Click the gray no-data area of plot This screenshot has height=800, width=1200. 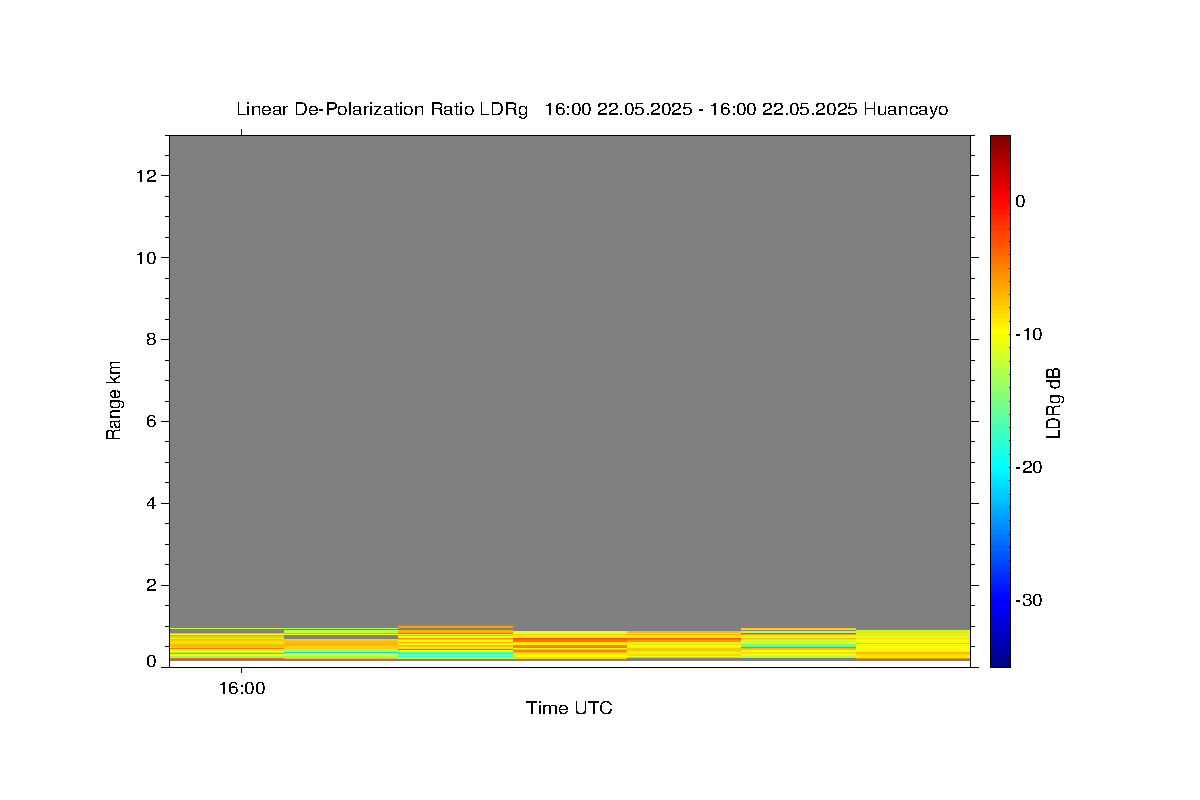(x=570, y=380)
